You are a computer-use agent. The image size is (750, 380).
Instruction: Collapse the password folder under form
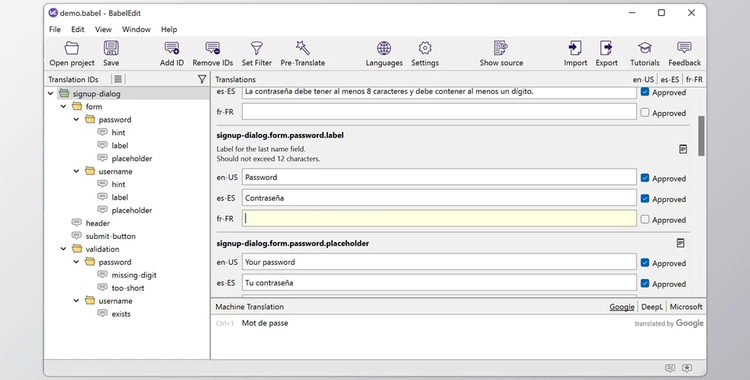[x=77, y=119]
